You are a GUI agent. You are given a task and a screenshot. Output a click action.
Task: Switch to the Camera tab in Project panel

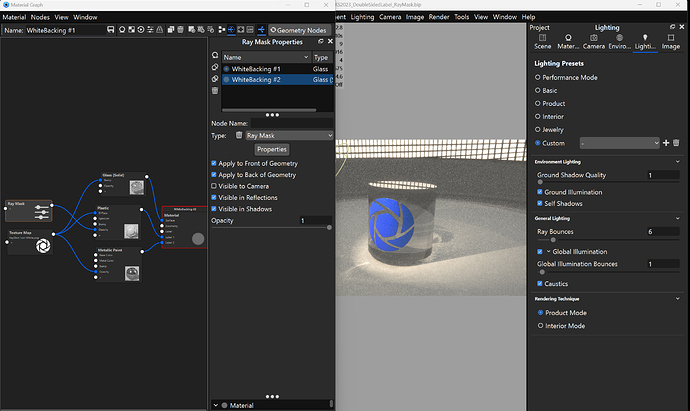tap(594, 41)
